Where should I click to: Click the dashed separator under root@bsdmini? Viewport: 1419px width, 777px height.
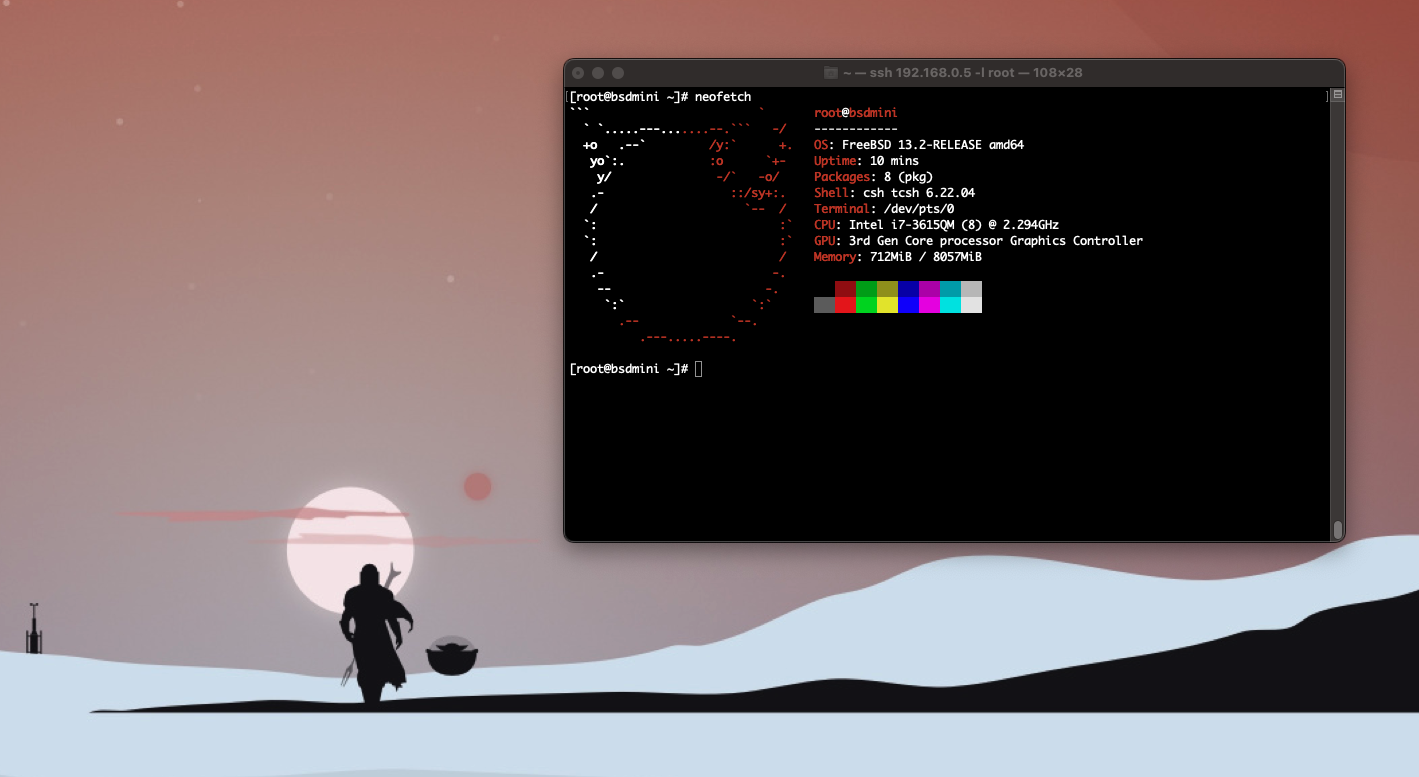(x=856, y=129)
